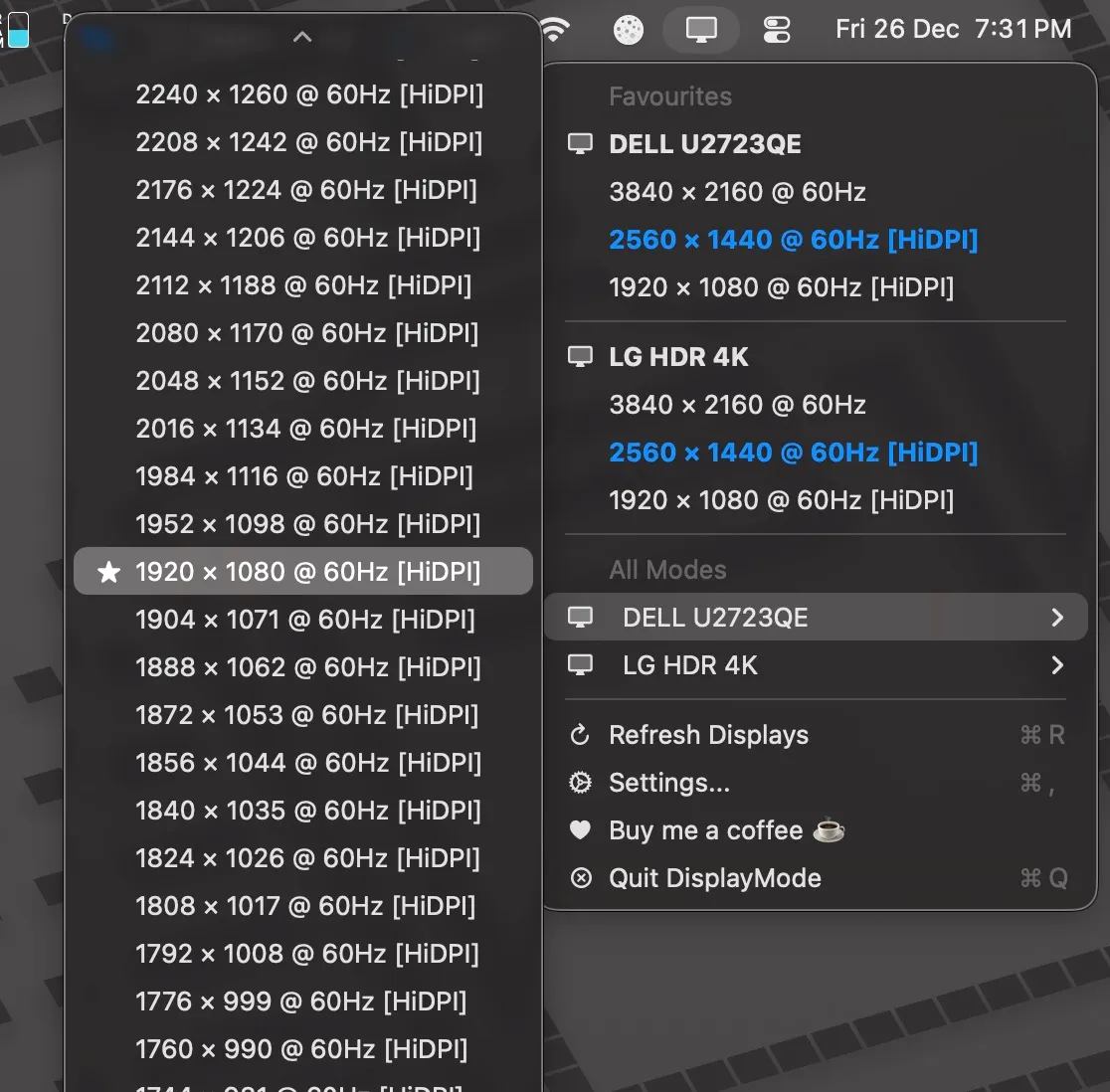Screen dimensions: 1110x1092
Task: Open Settings from the DisplayMode menu
Action: (669, 783)
